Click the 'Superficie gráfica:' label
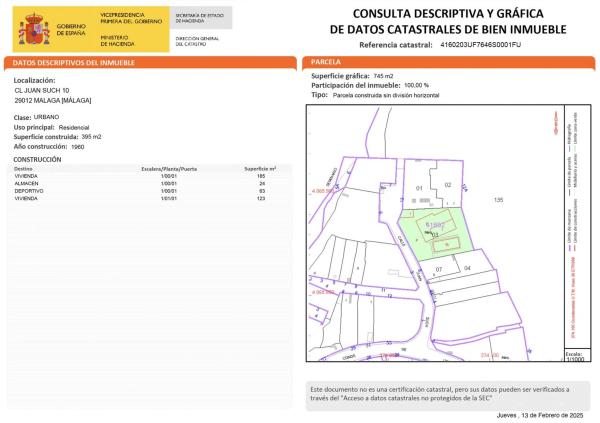 (x=341, y=76)
